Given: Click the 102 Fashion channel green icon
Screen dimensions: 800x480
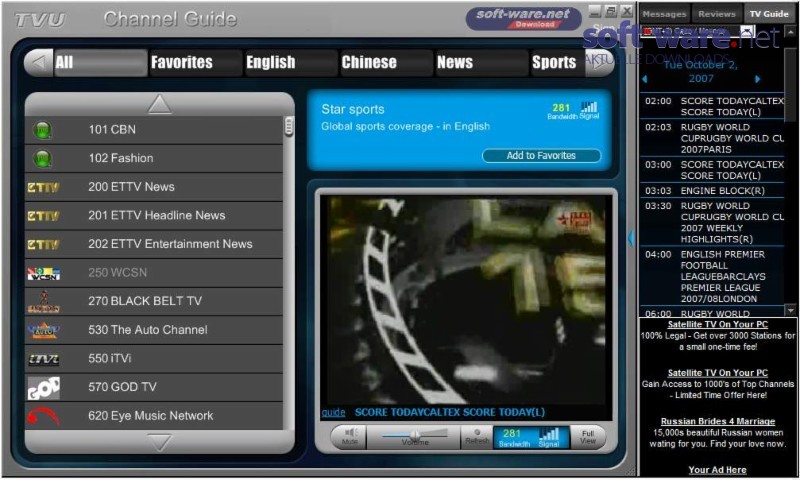Looking at the screenshot, I should pos(42,159).
